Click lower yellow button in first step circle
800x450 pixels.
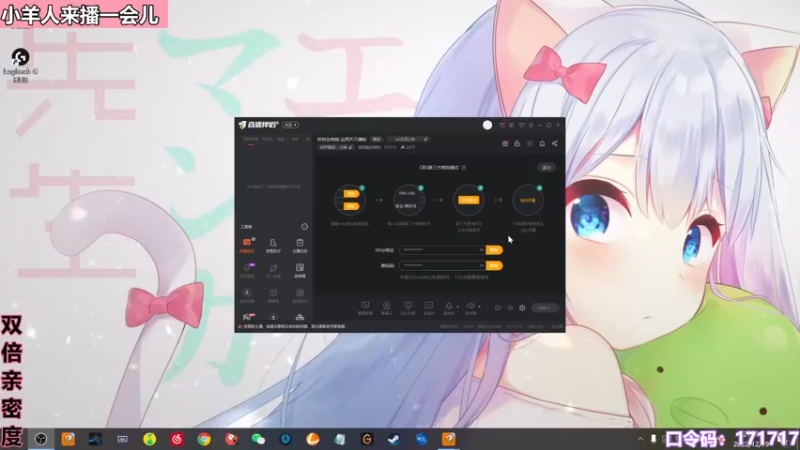point(351,206)
